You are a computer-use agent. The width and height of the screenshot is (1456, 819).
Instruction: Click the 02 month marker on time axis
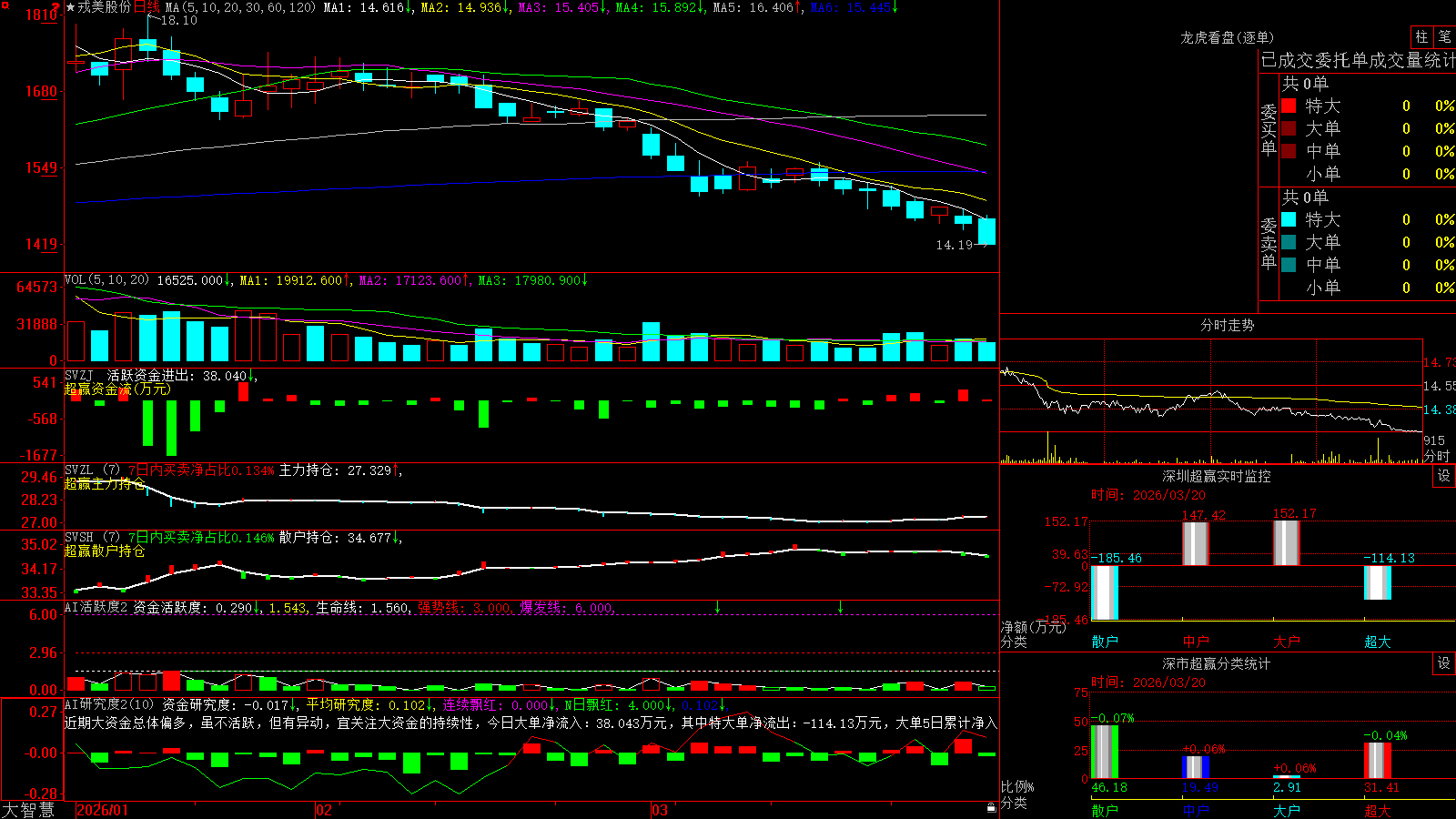324,810
